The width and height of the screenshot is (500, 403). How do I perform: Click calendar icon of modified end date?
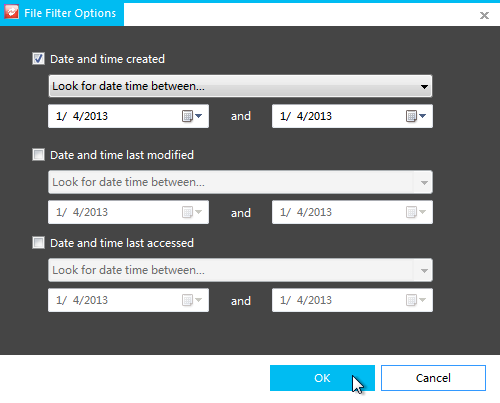pyautogui.click(x=416, y=212)
